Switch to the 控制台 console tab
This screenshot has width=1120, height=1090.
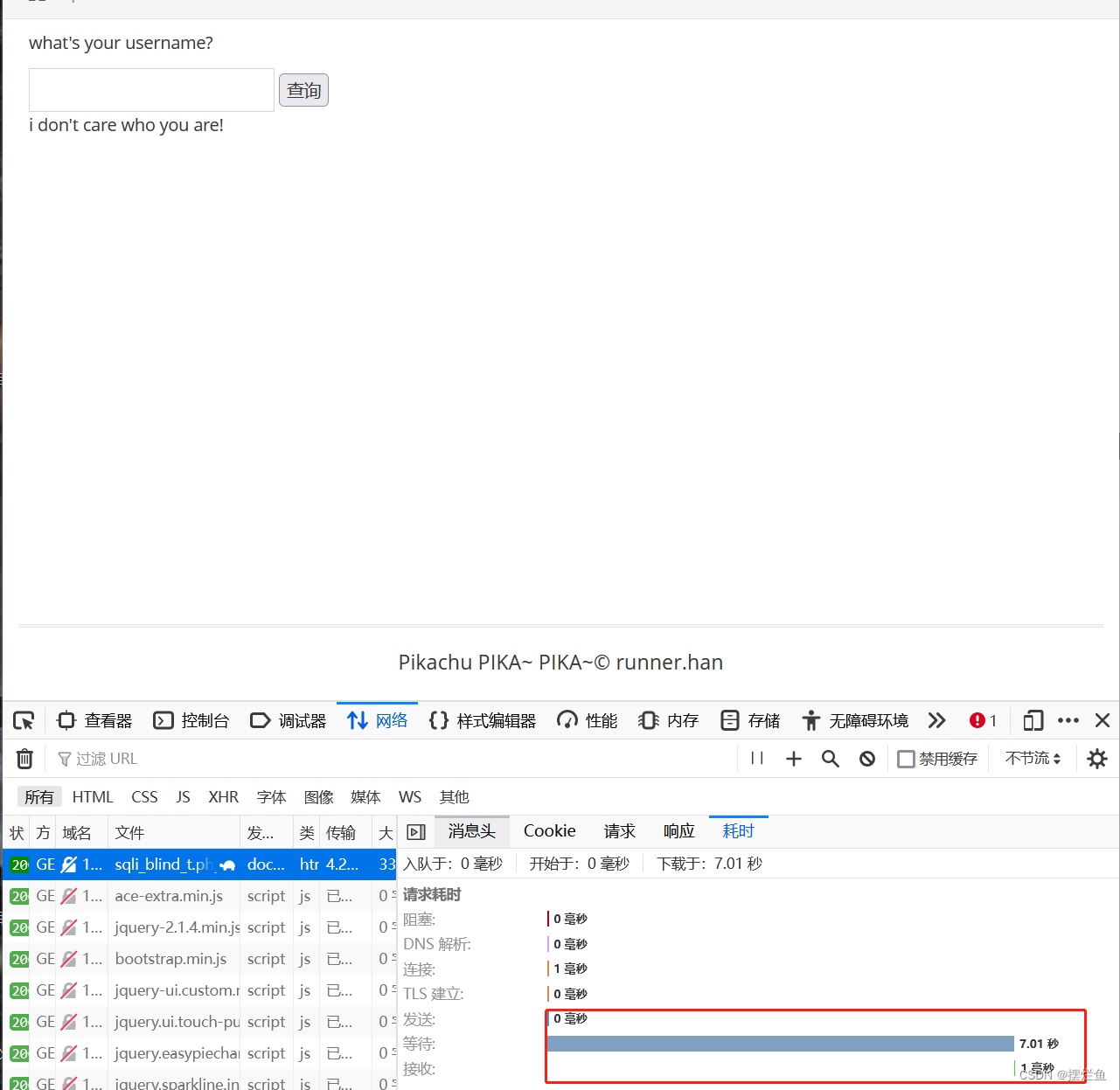click(191, 720)
